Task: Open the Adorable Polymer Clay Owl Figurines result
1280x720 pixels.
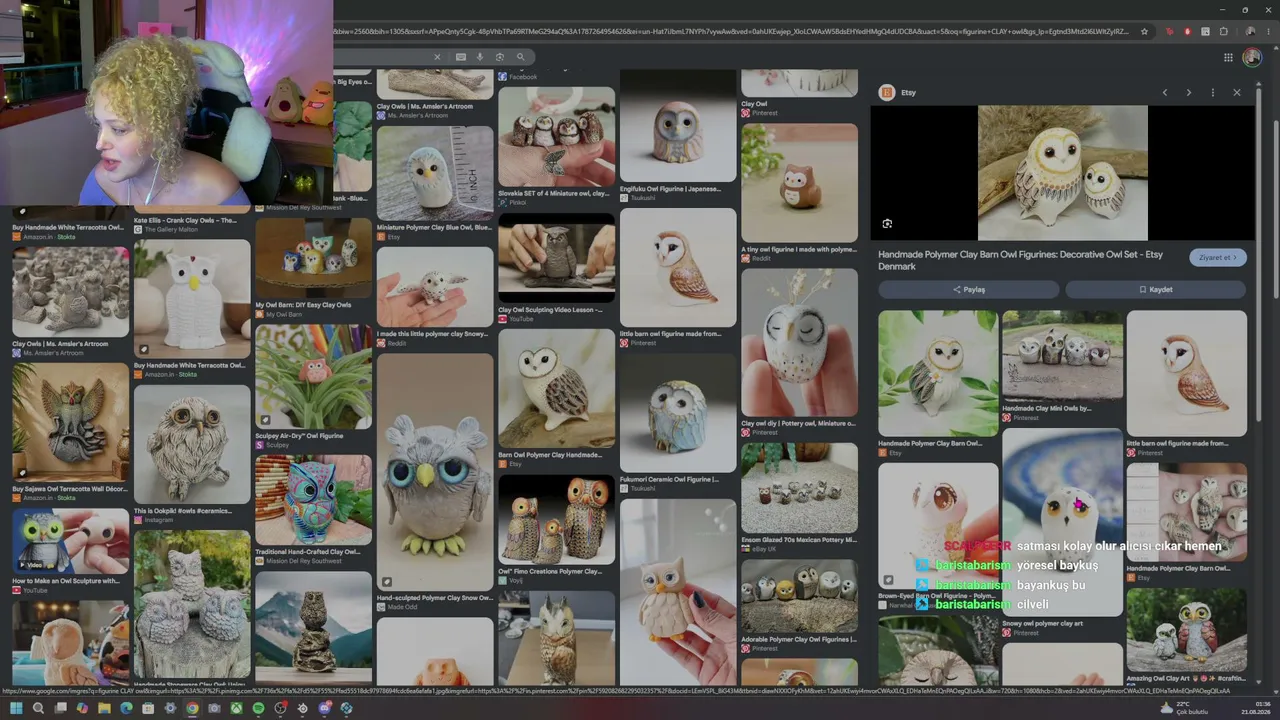Action: click(799, 595)
